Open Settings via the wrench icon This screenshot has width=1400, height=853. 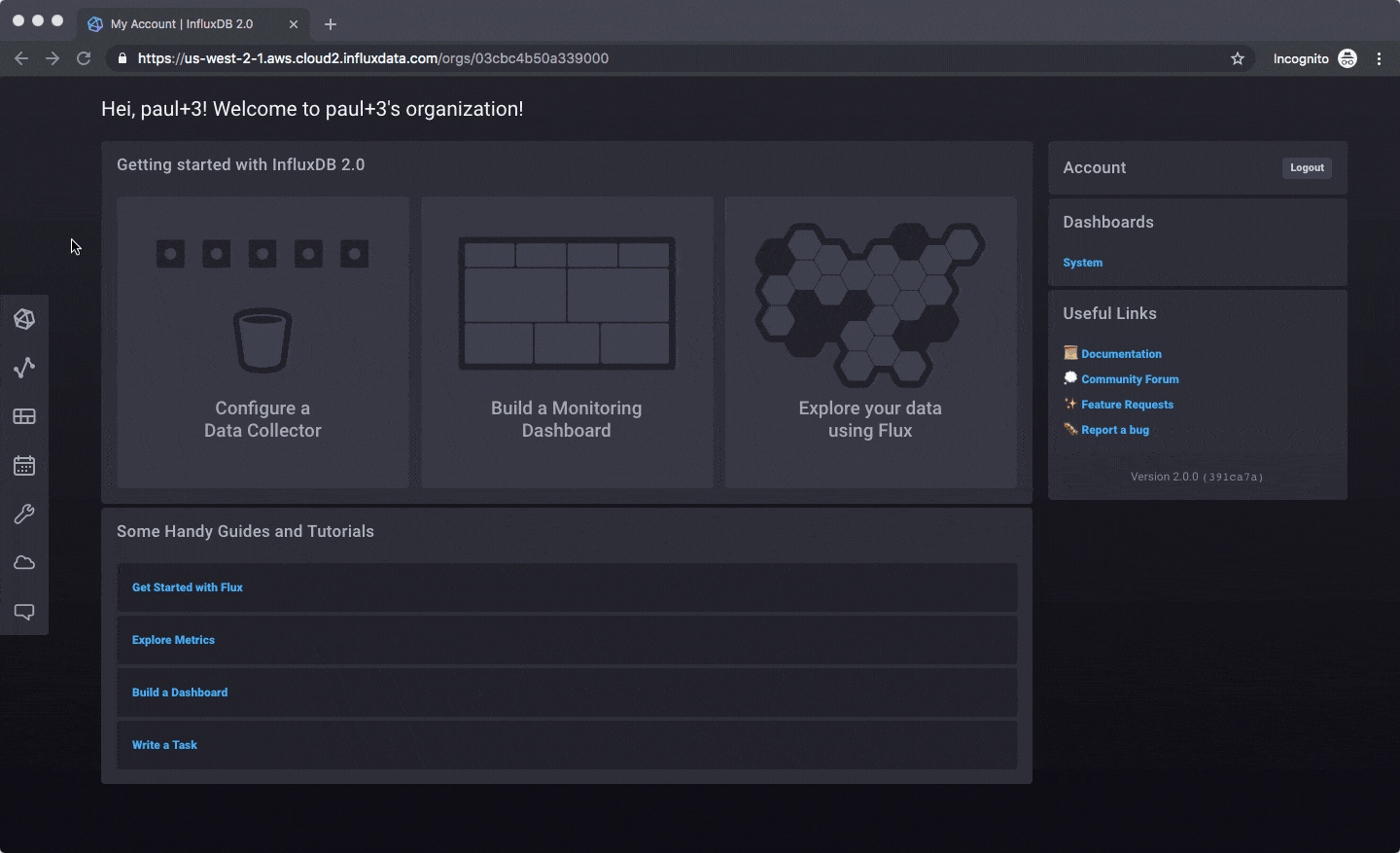click(24, 514)
